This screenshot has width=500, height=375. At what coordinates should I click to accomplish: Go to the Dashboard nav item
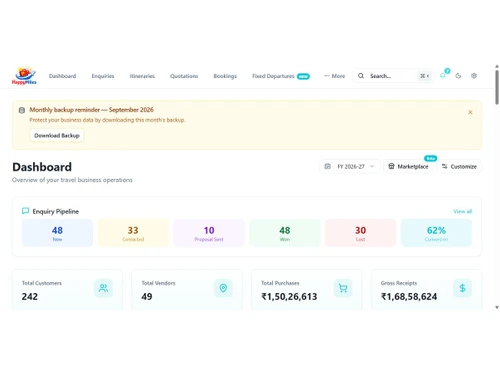pos(62,76)
